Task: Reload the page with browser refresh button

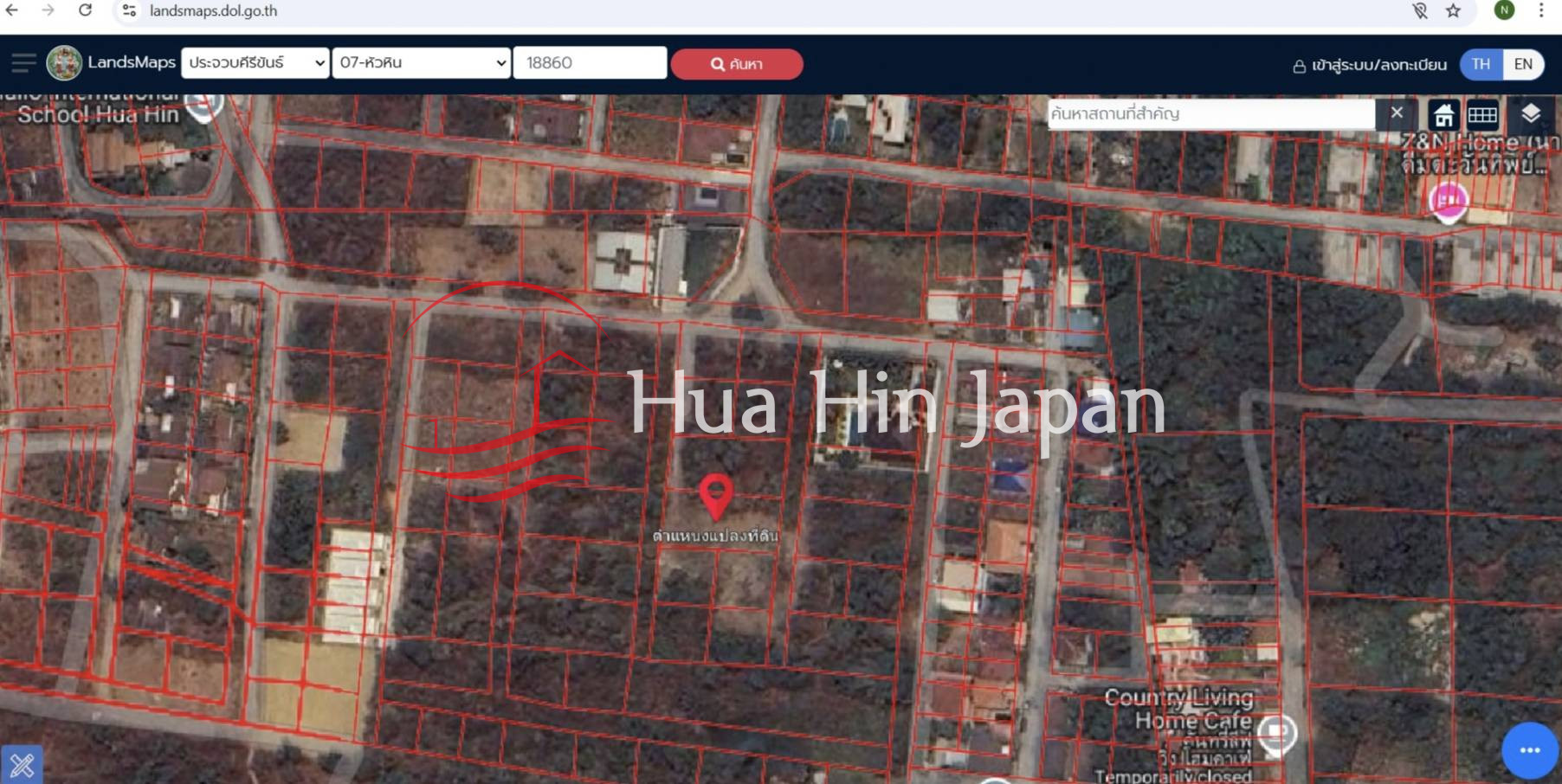Action: (x=85, y=10)
